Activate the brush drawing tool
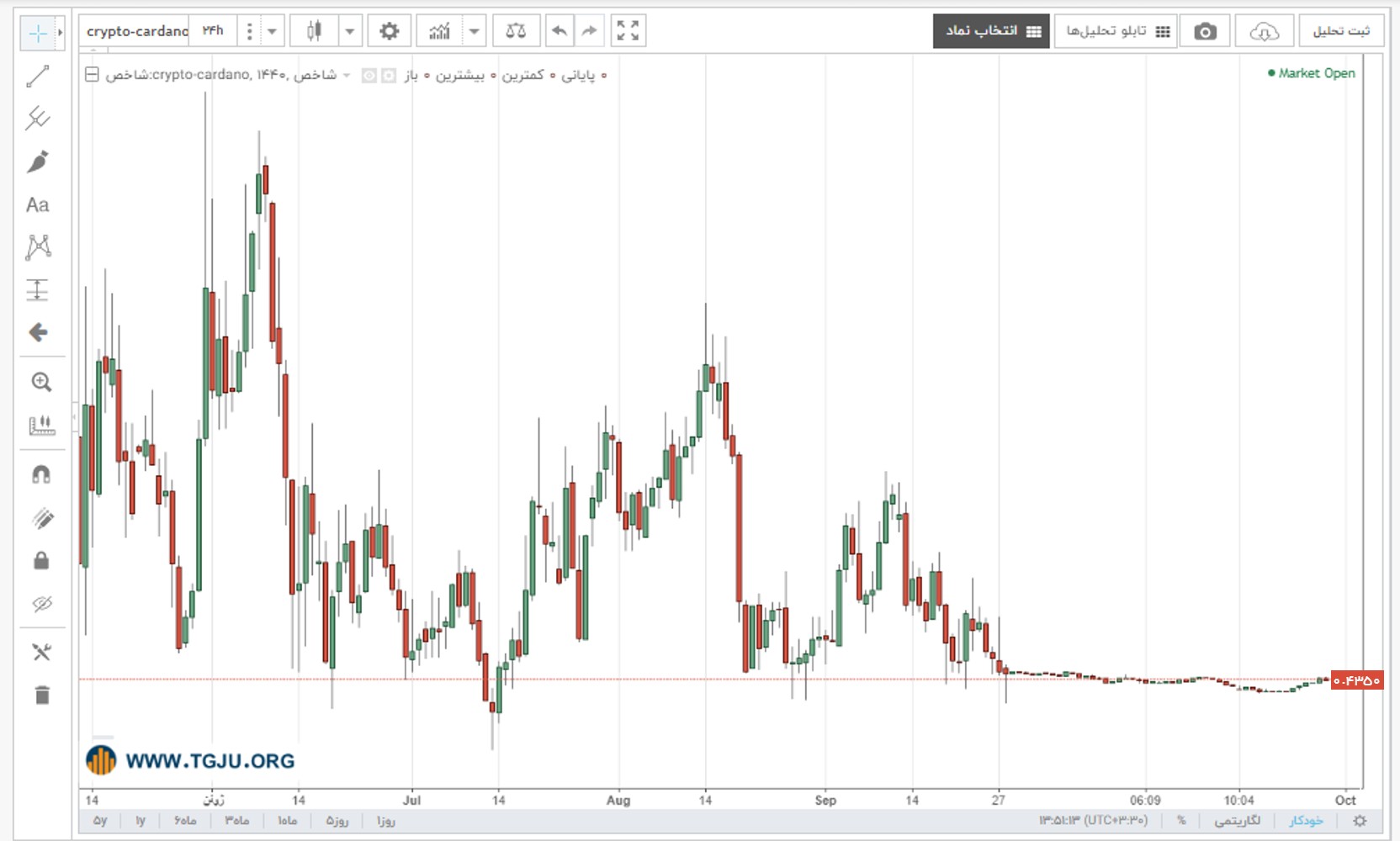The height and width of the screenshot is (841, 1400). (x=38, y=161)
